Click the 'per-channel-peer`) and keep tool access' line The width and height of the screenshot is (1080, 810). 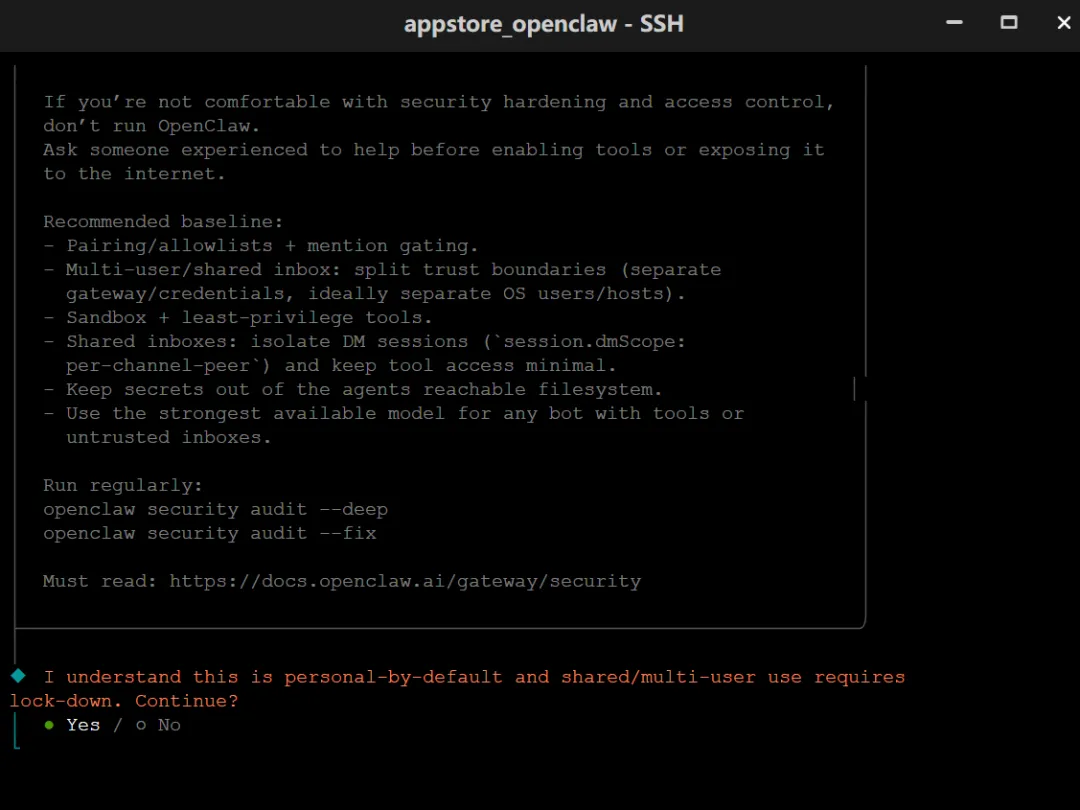coord(341,365)
